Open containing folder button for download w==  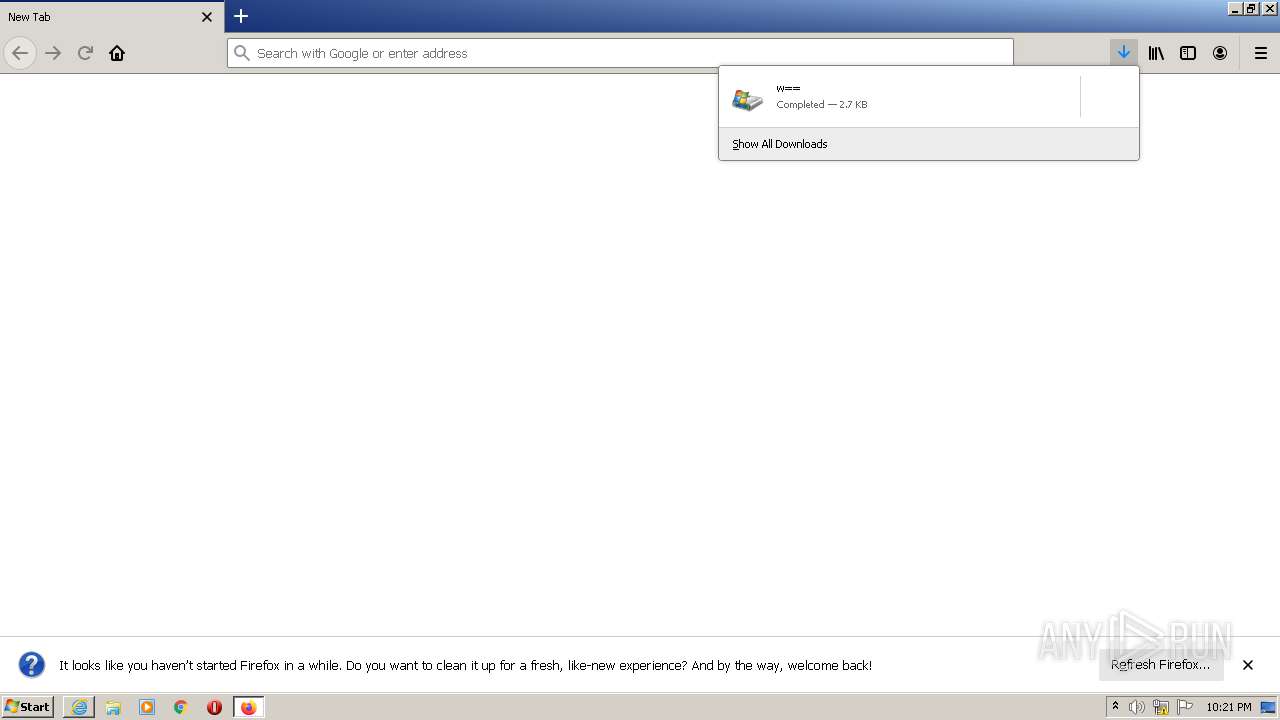pyautogui.click(x=1109, y=97)
